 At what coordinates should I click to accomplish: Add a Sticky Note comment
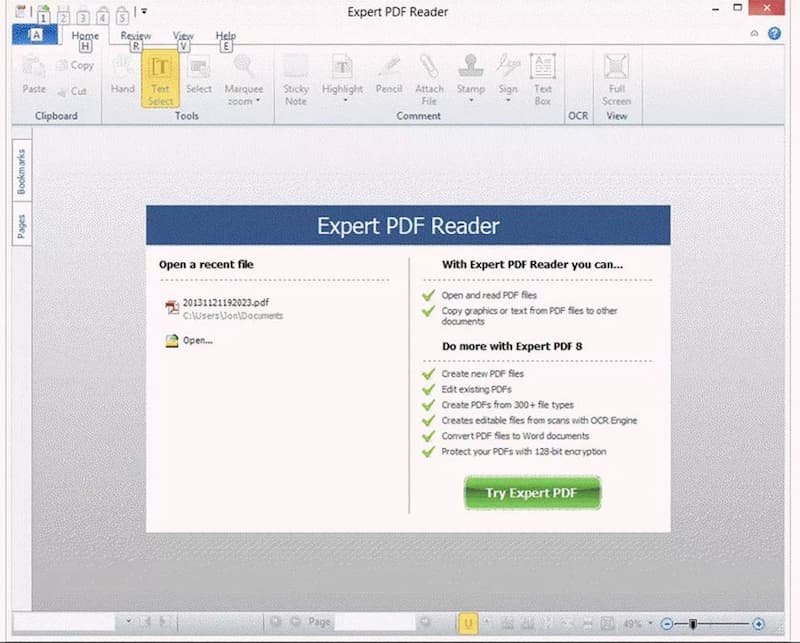pos(296,80)
